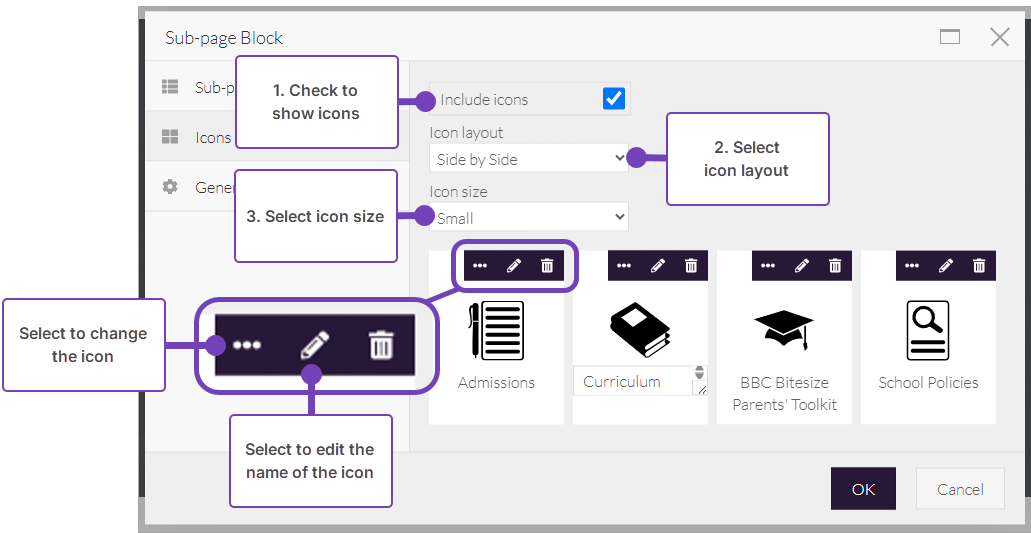This screenshot has height=533, width=1031.
Task: Open the Icon layout dropdown
Action: (x=530, y=158)
